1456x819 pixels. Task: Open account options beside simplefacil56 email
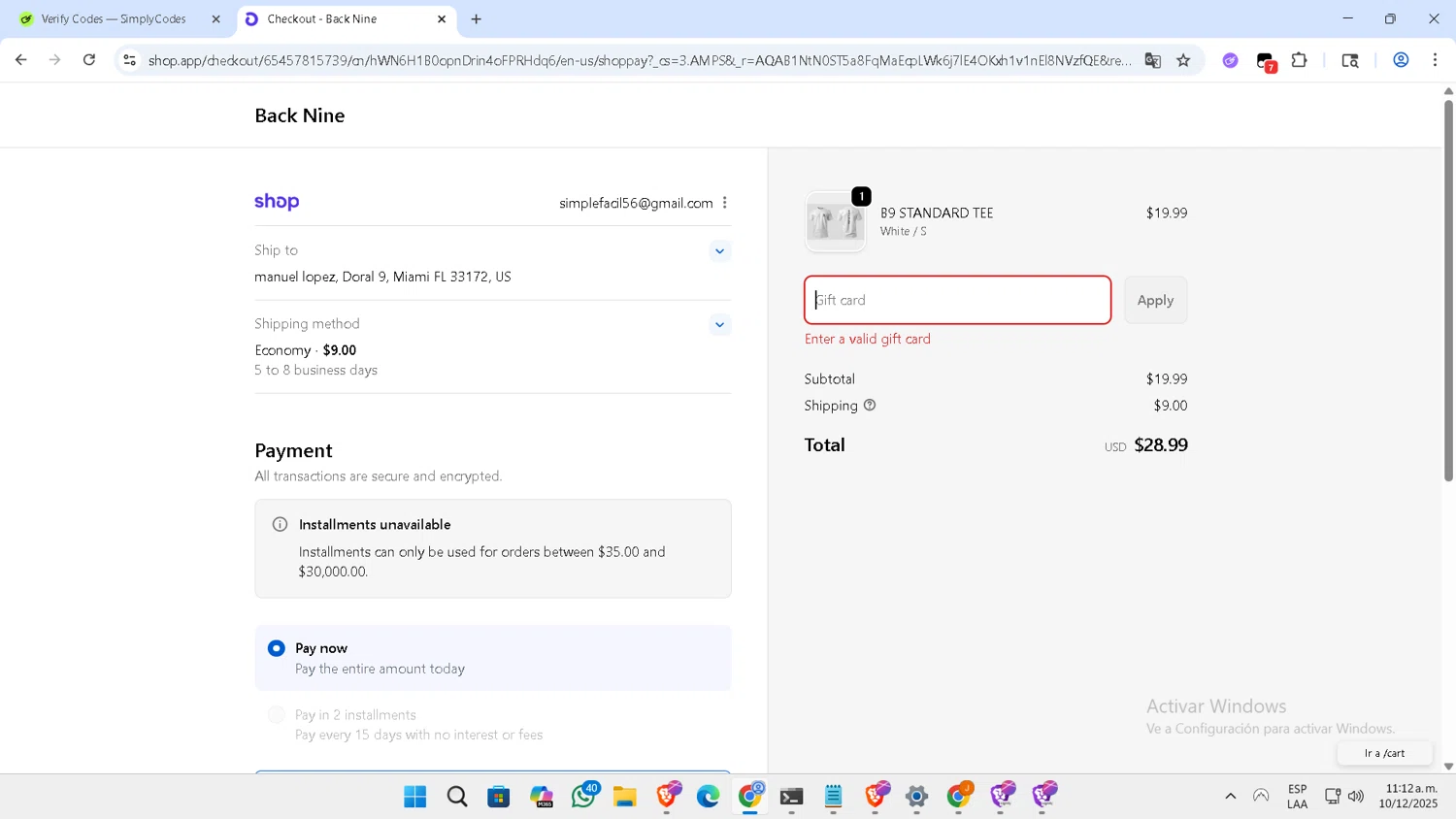tap(725, 203)
